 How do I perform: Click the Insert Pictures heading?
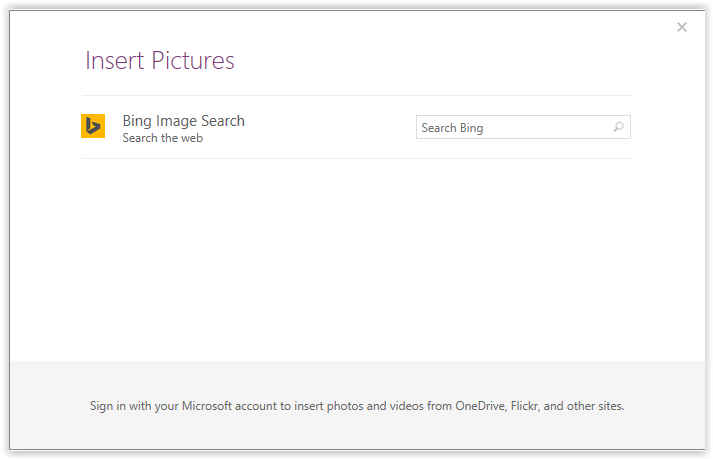click(x=160, y=61)
